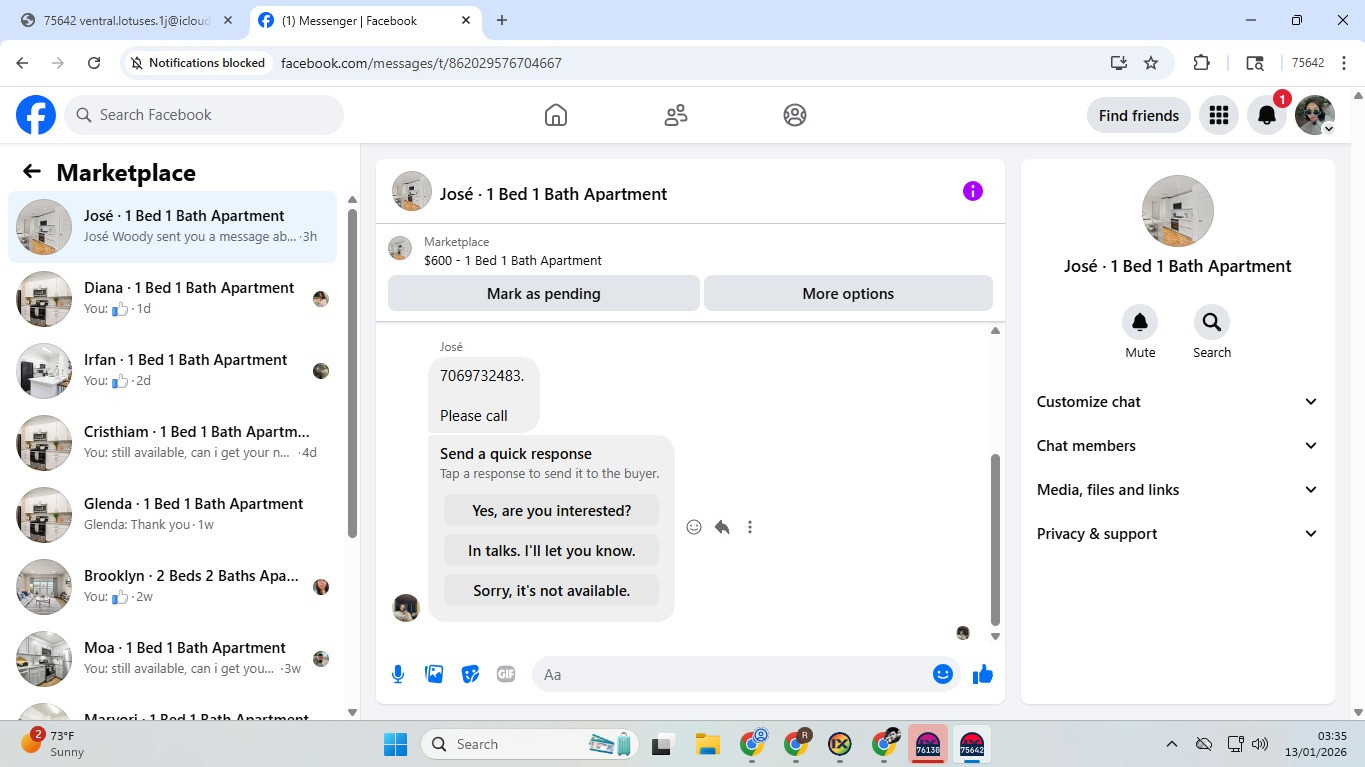Open the Windows Start menu
Viewport: 1365px width, 767px height.
coord(396,744)
